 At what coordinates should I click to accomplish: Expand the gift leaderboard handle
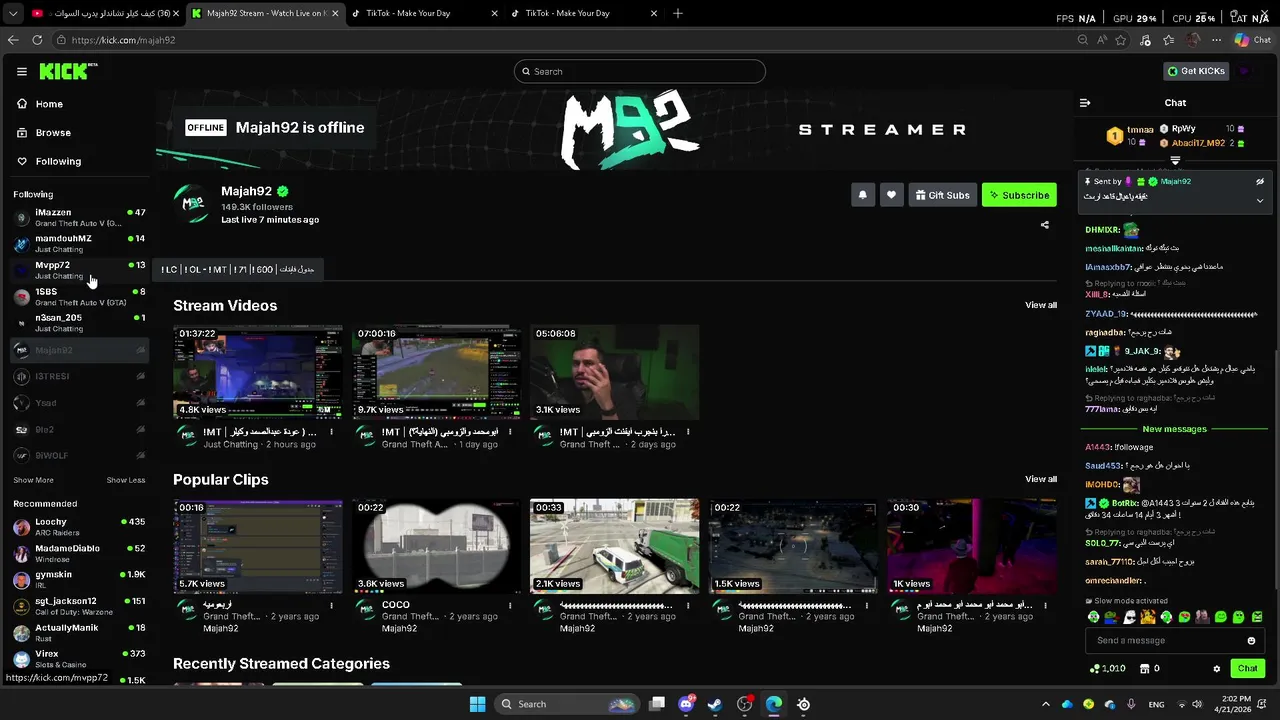(x=1175, y=161)
